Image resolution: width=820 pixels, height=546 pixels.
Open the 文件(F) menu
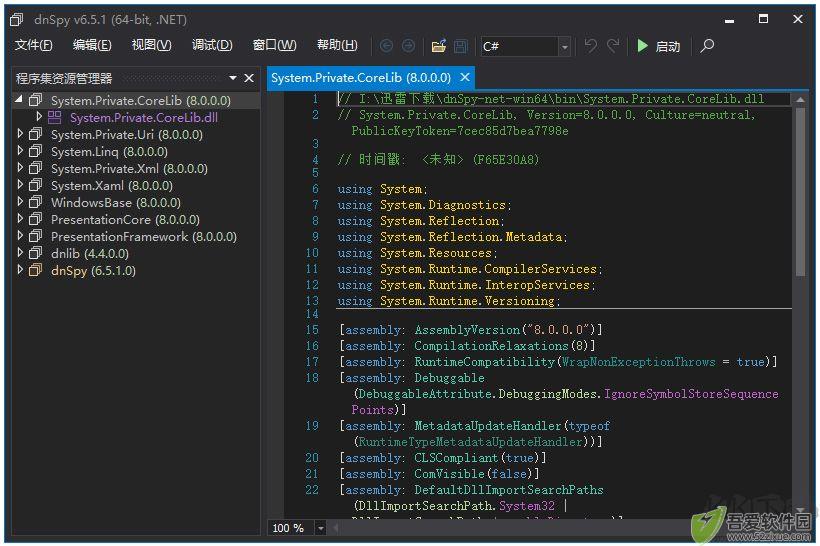[x=33, y=46]
